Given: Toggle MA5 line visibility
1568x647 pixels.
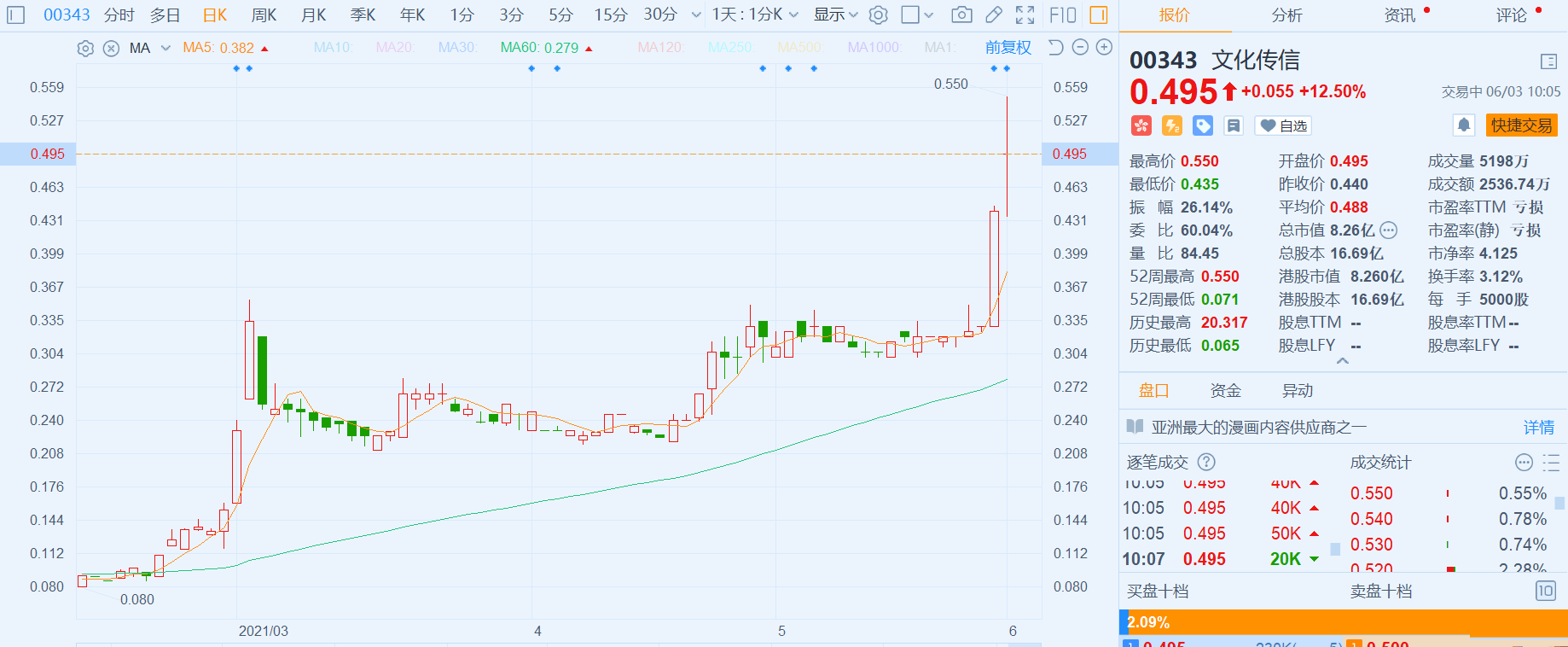Looking at the screenshot, I should 225,48.
